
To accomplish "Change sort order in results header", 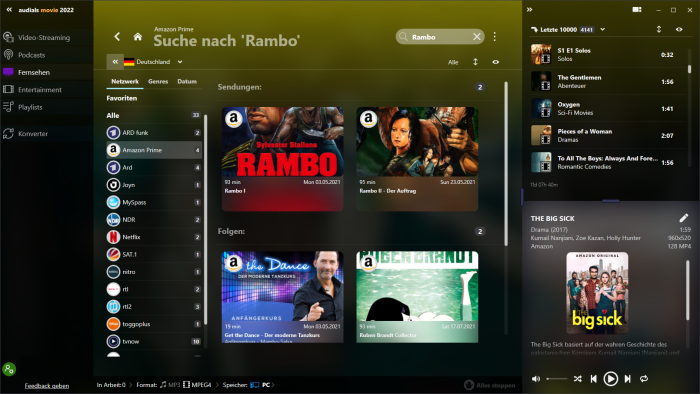I will [x=475, y=62].
